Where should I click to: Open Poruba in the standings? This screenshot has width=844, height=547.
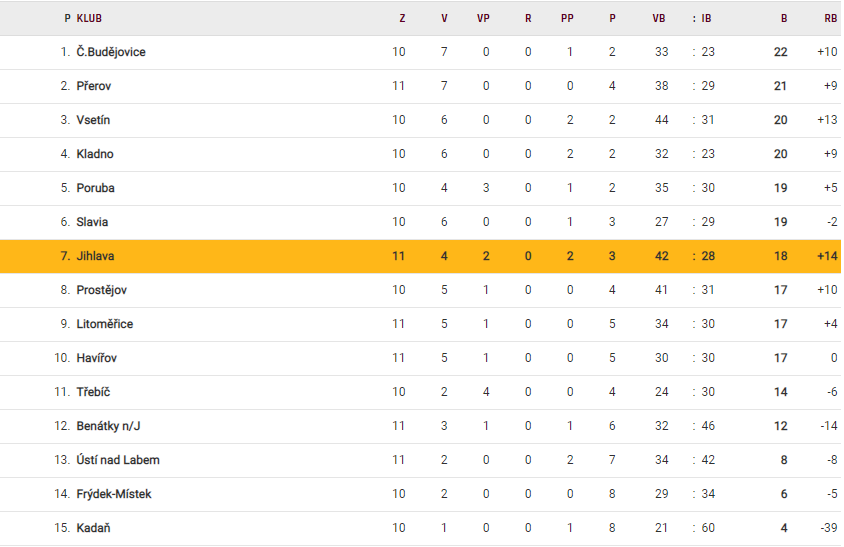(95, 188)
